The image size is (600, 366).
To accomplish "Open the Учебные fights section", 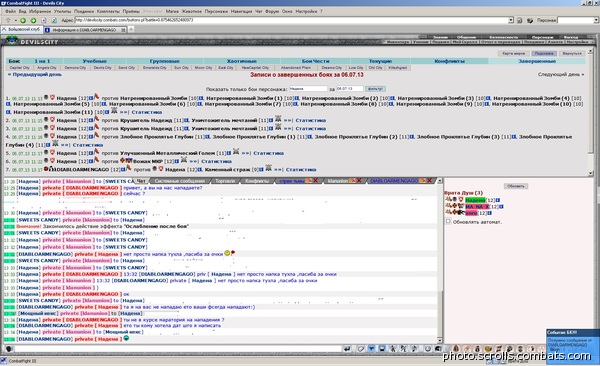I will [95, 61].
